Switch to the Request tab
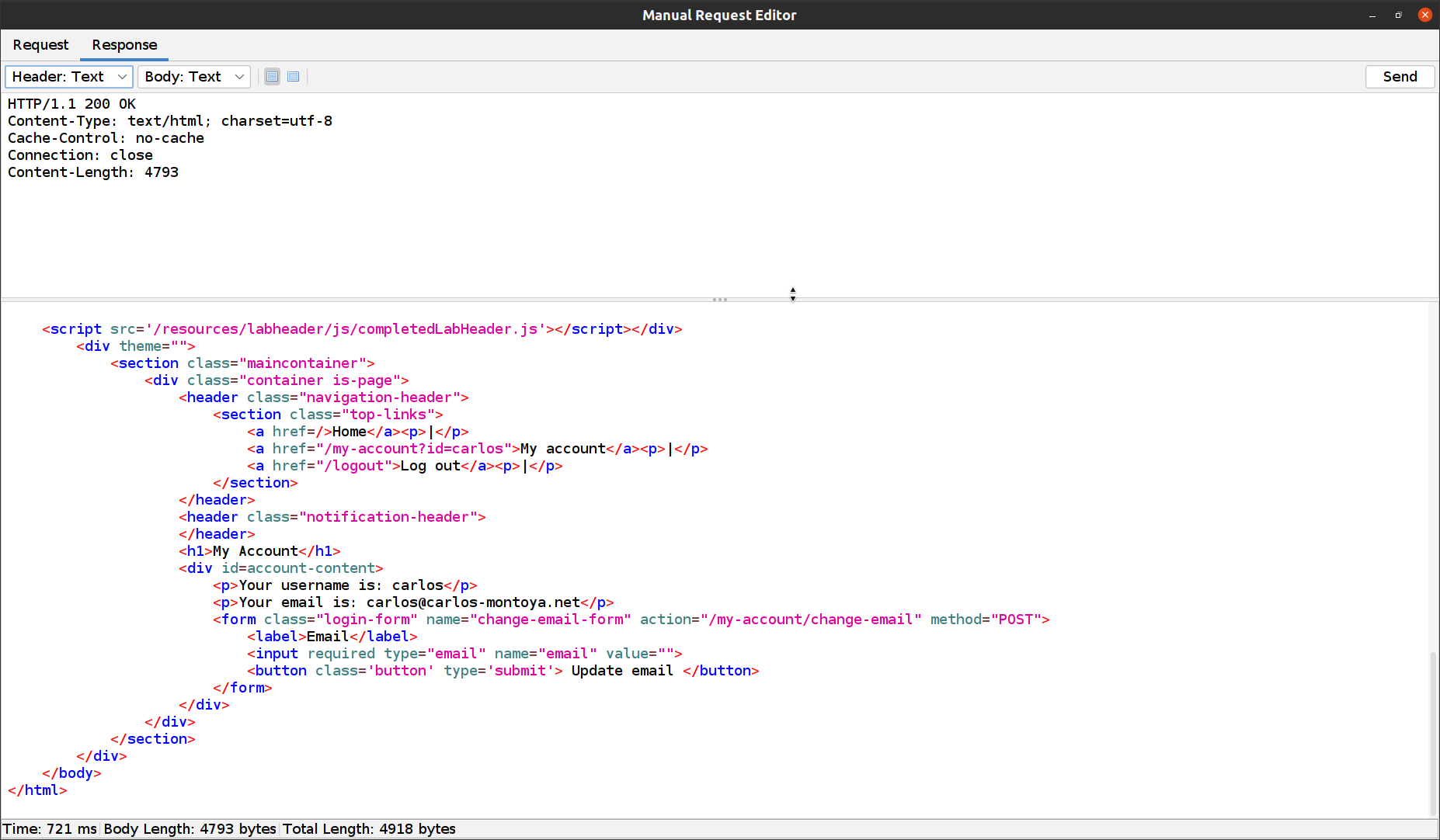The width and height of the screenshot is (1440, 840). pos(40,45)
